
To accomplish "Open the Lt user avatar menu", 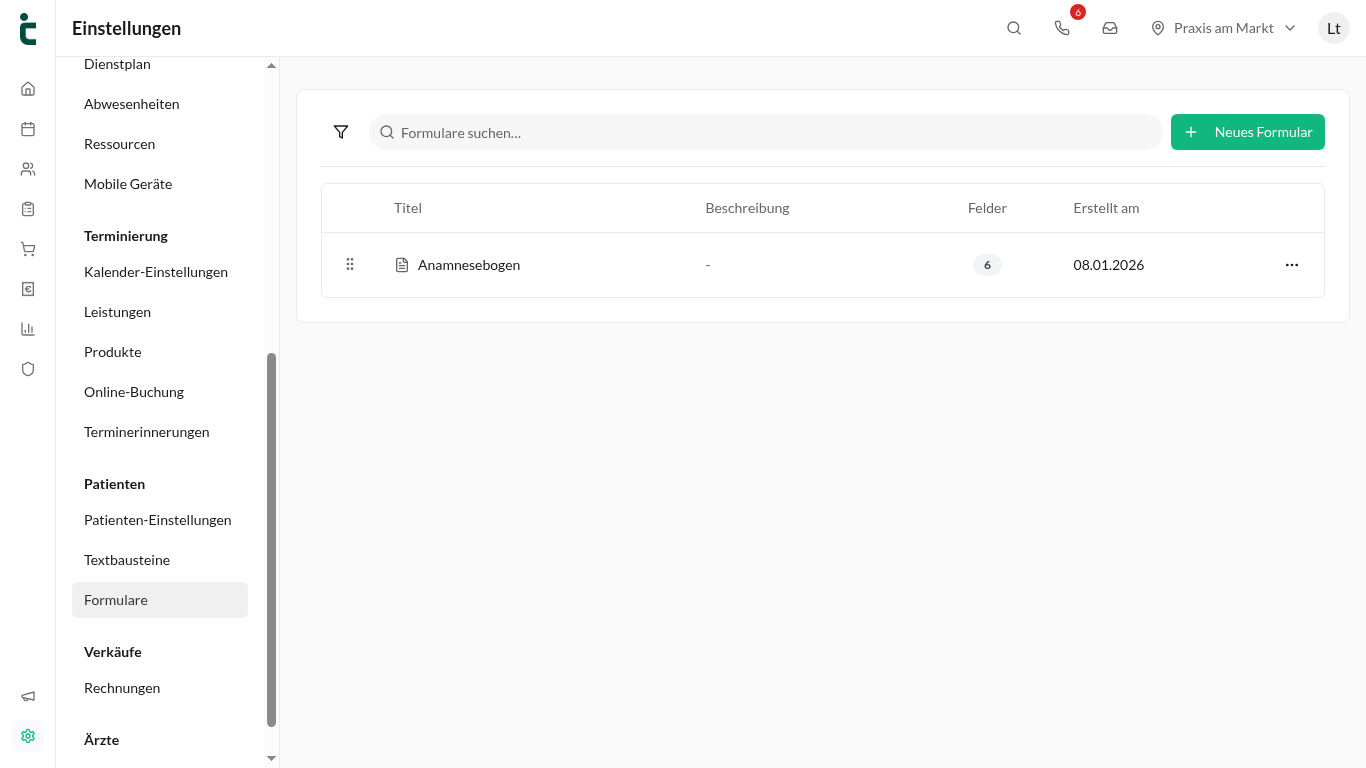I will point(1334,28).
